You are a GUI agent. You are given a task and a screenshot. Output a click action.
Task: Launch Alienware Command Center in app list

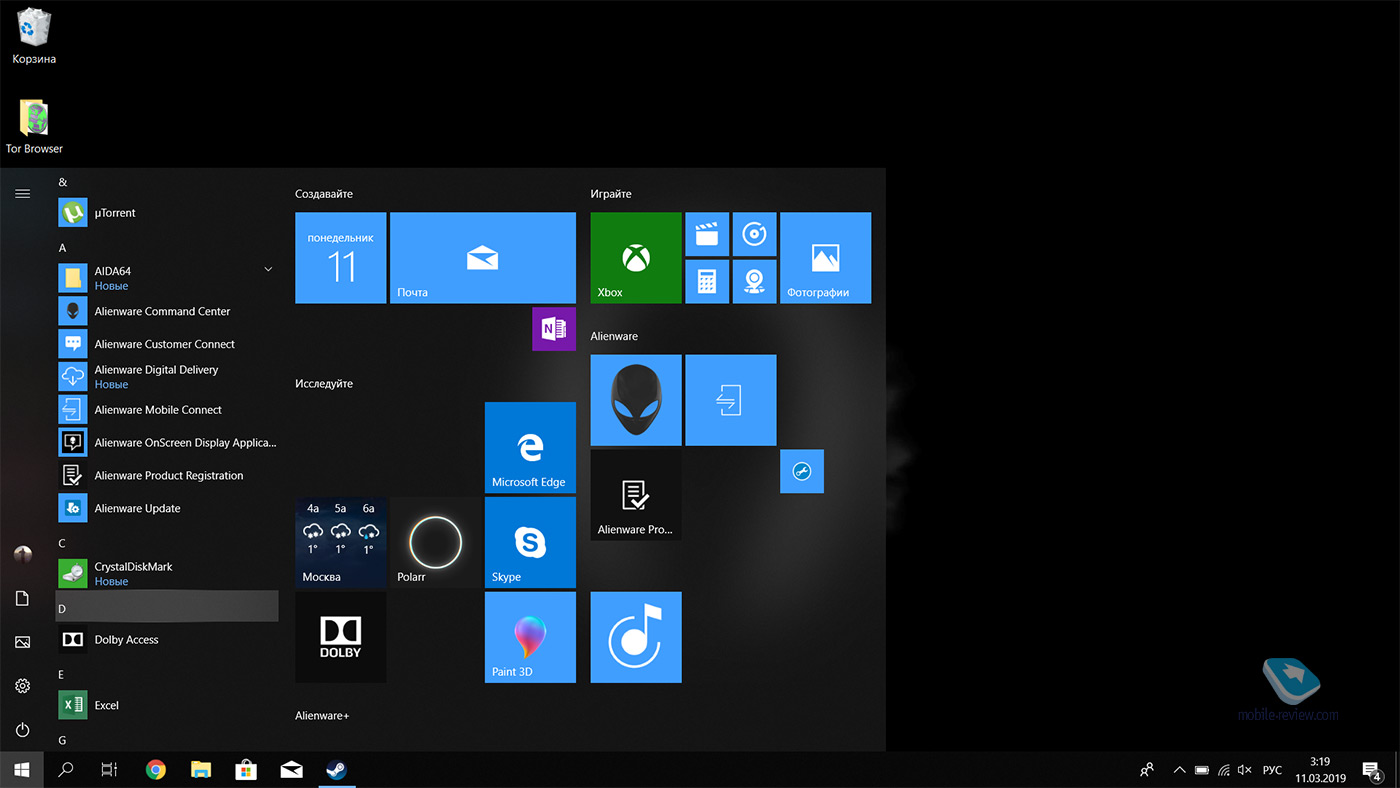click(x=167, y=311)
